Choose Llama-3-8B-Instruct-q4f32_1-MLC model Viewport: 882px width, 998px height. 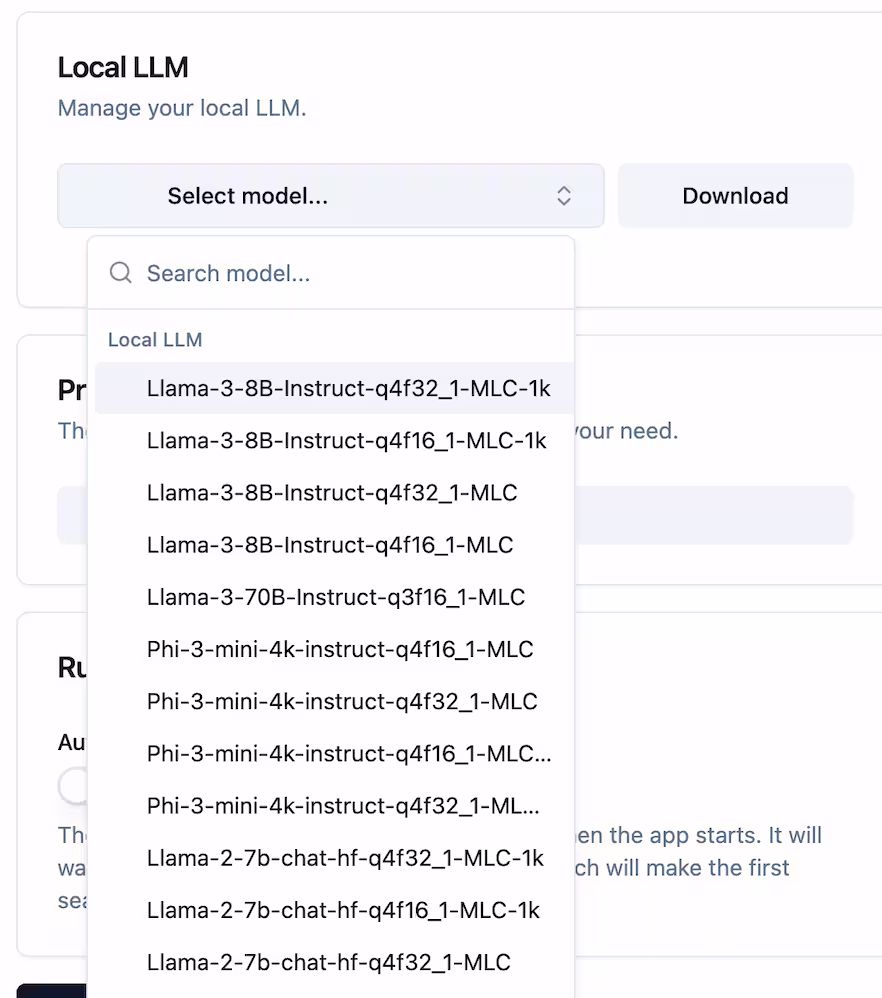pyautogui.click(x=335, y=493)
